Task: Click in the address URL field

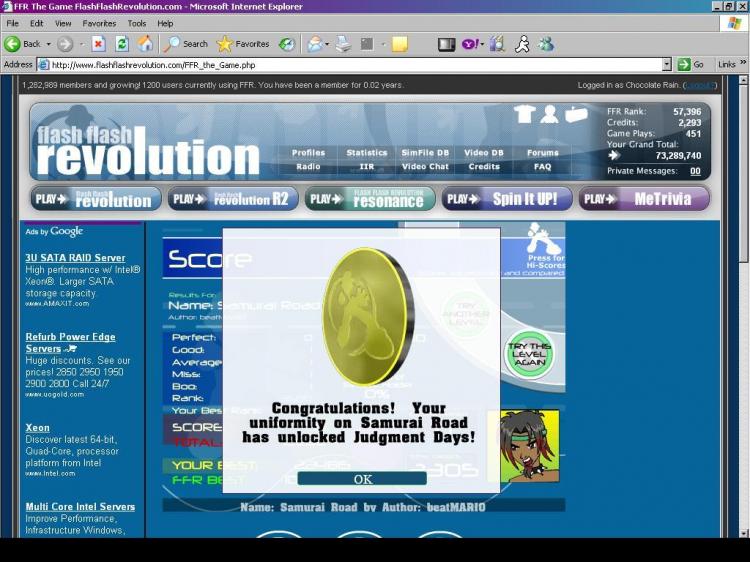Action: tap(354, 65)
